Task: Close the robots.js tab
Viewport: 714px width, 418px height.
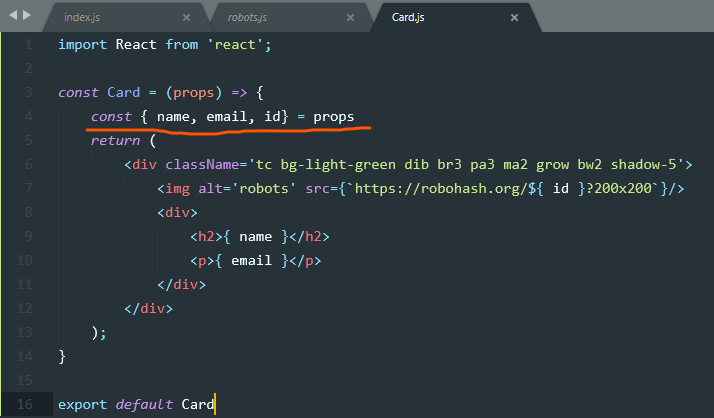Action: 350,18
